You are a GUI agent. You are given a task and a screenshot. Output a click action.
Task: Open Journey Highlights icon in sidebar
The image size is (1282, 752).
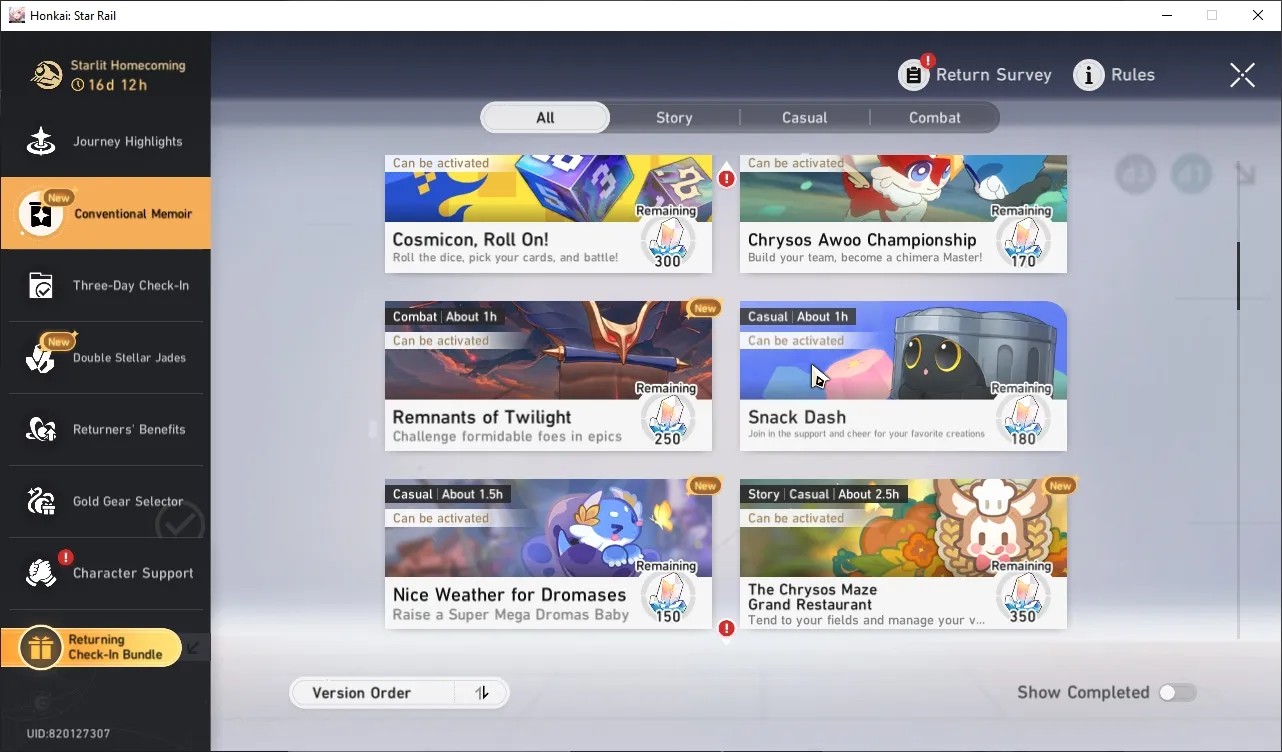[x=41, y=142]
